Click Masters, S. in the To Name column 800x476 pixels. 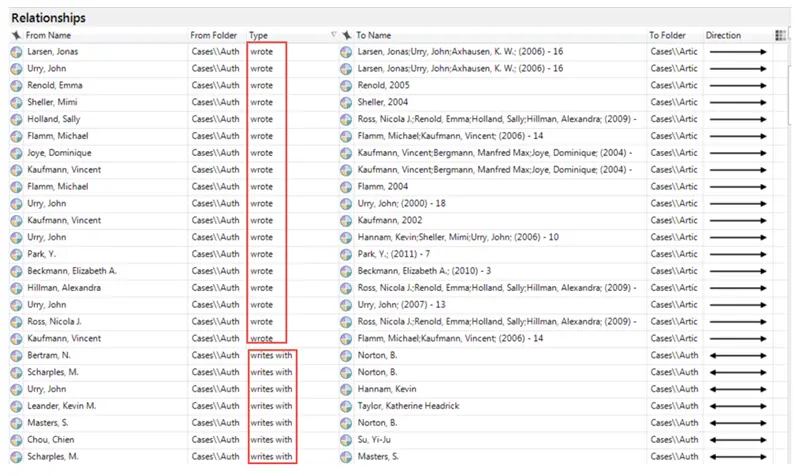378,457
